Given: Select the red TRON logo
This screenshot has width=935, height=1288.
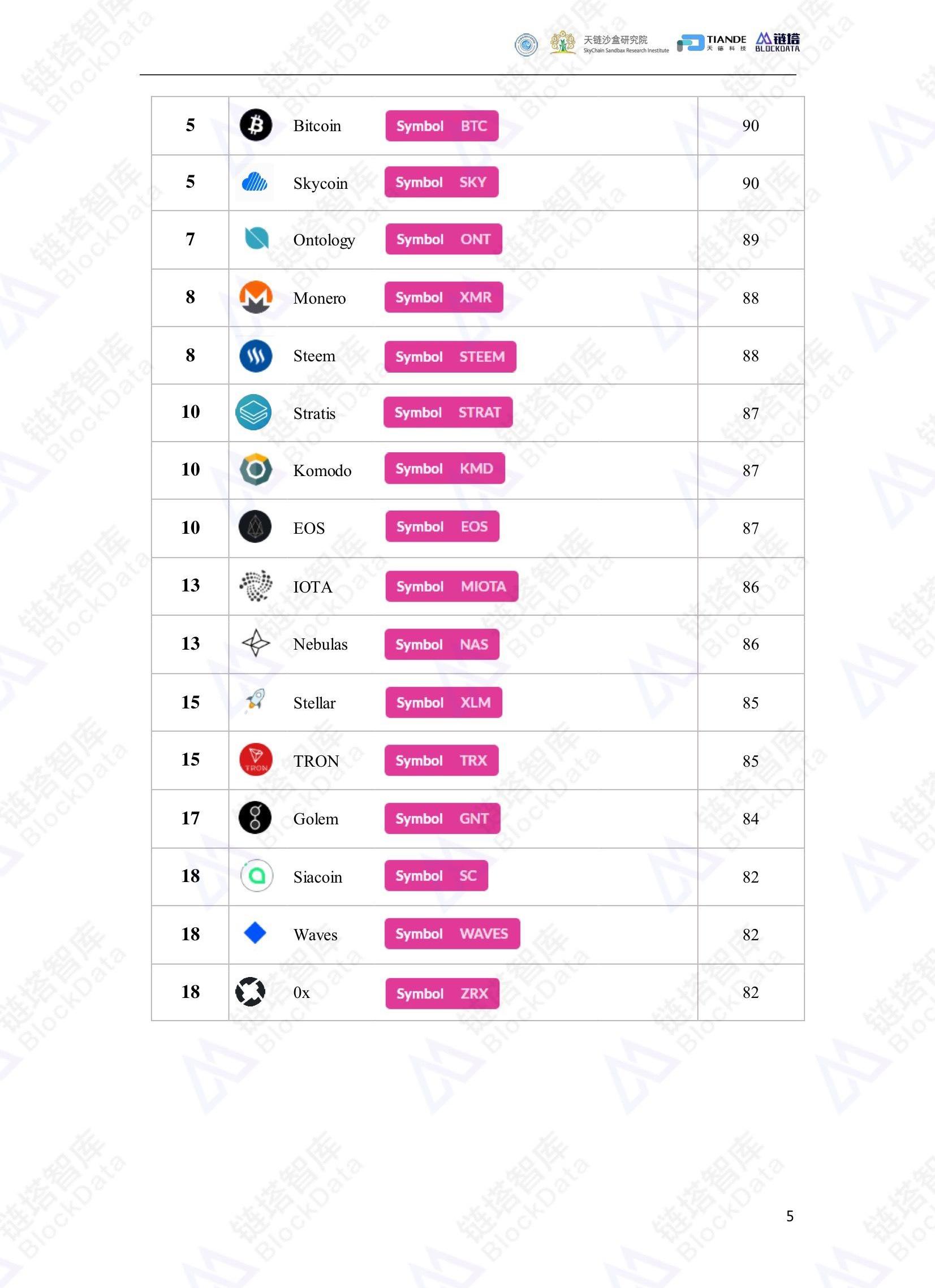Looking at the screenshot, I should (x=256, y=760).
